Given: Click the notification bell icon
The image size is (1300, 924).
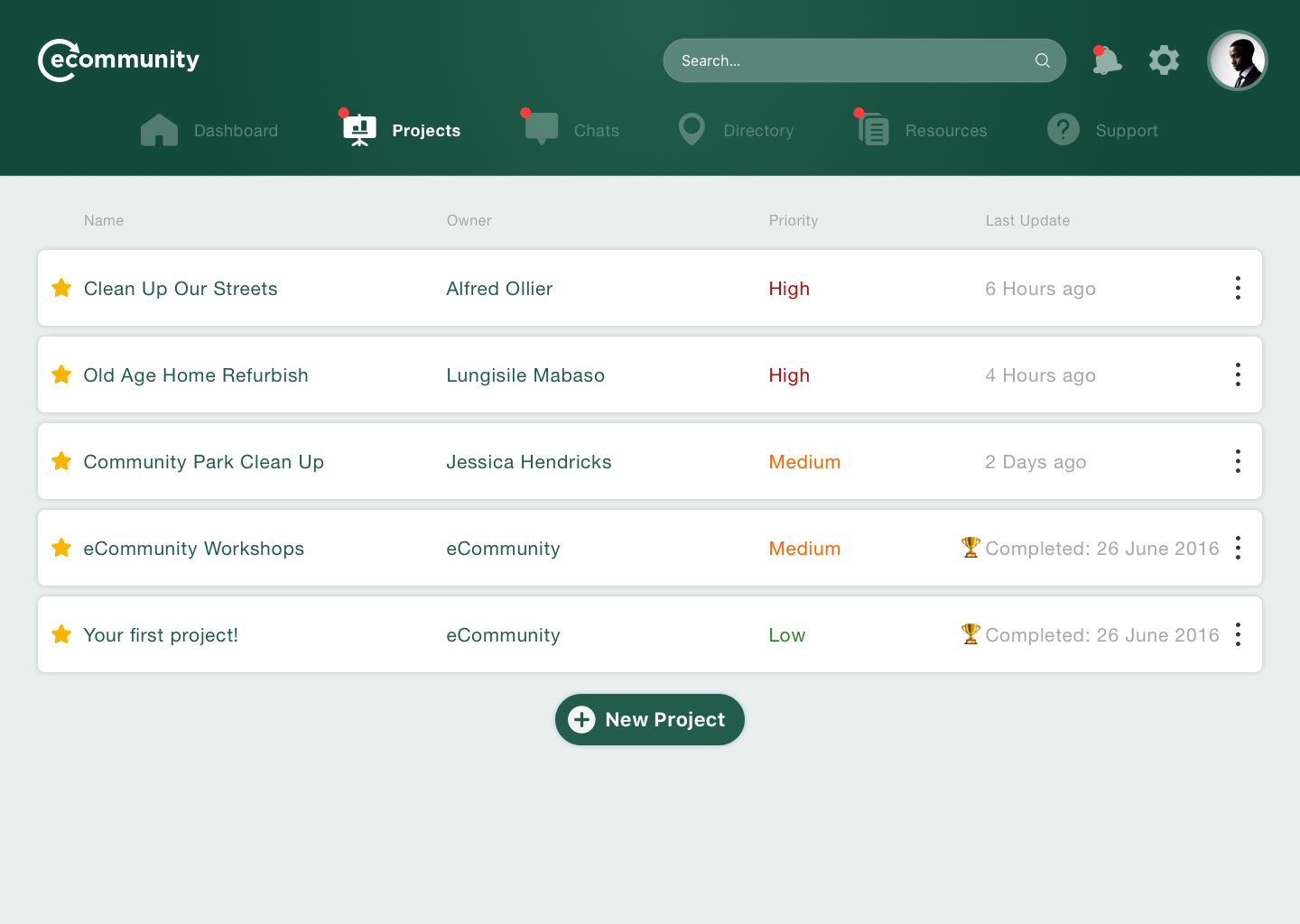Looking at the screenshot, I should [x=1106, y=60].
